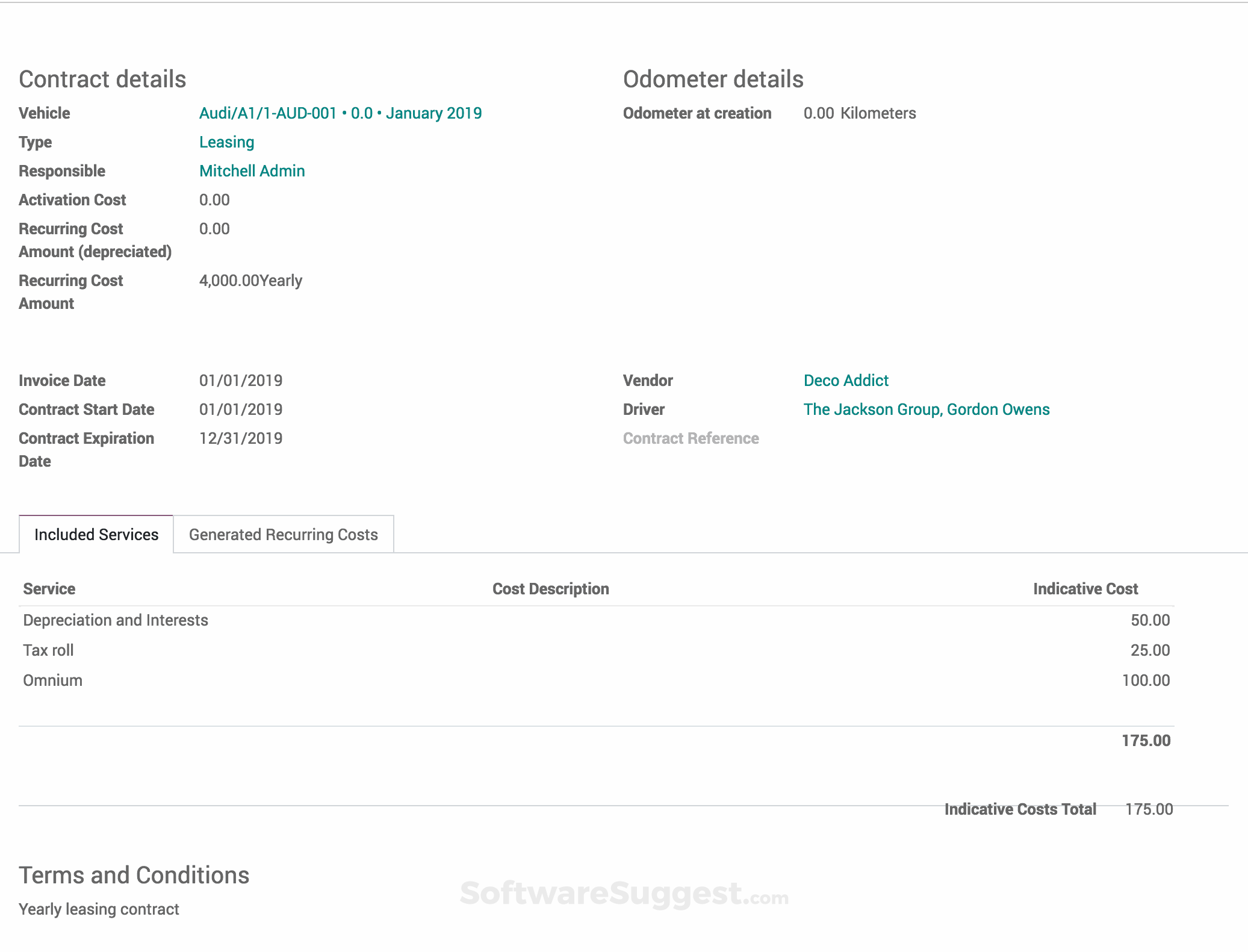Select the Depreciation and Interests row

point(116,620)
